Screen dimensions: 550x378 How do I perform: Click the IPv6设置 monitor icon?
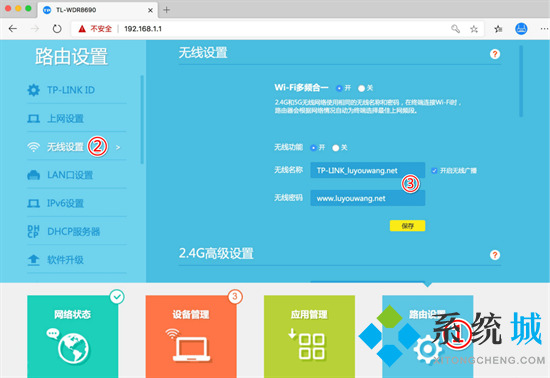pos(34,203)
